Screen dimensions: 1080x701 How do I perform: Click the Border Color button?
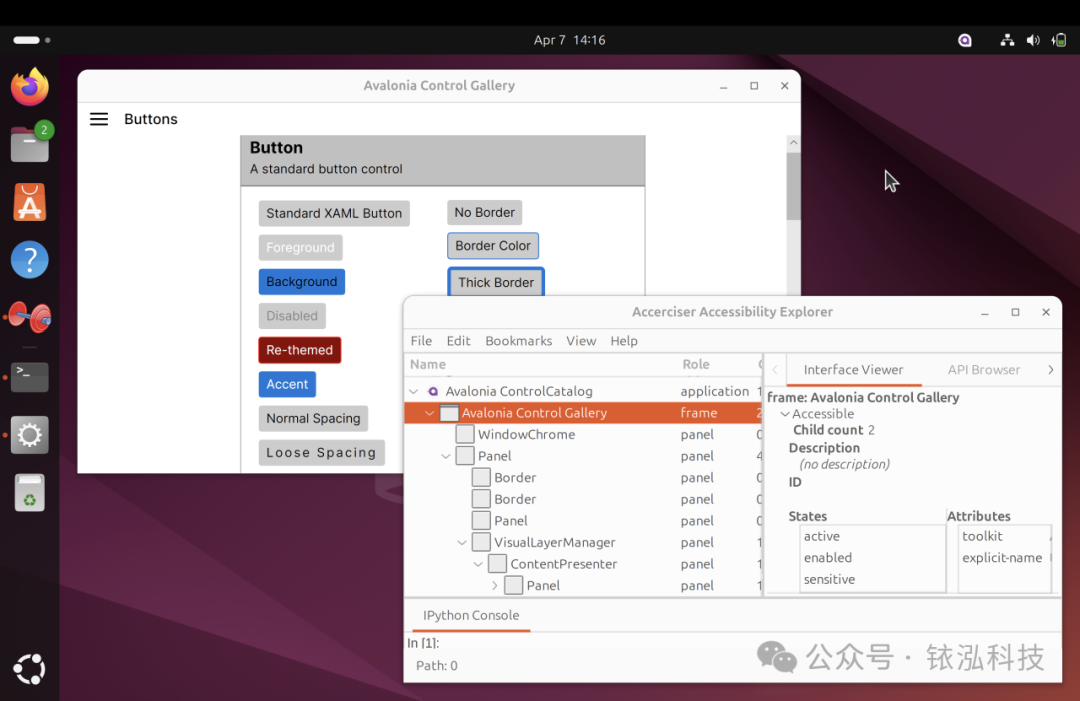pyautogui.click(x=492, y=246)
